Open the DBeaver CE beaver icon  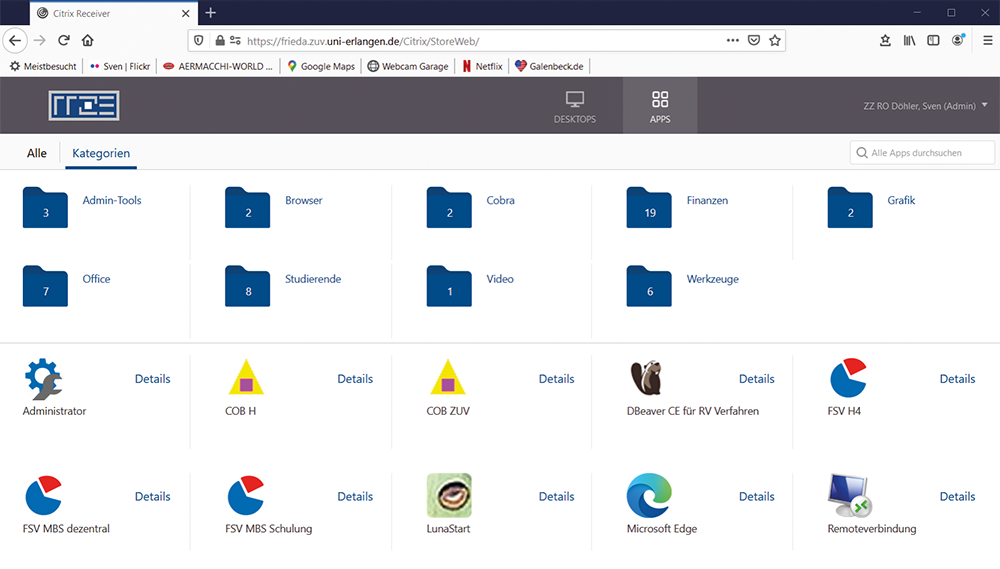pyautogui.click(x=648, y=379)
